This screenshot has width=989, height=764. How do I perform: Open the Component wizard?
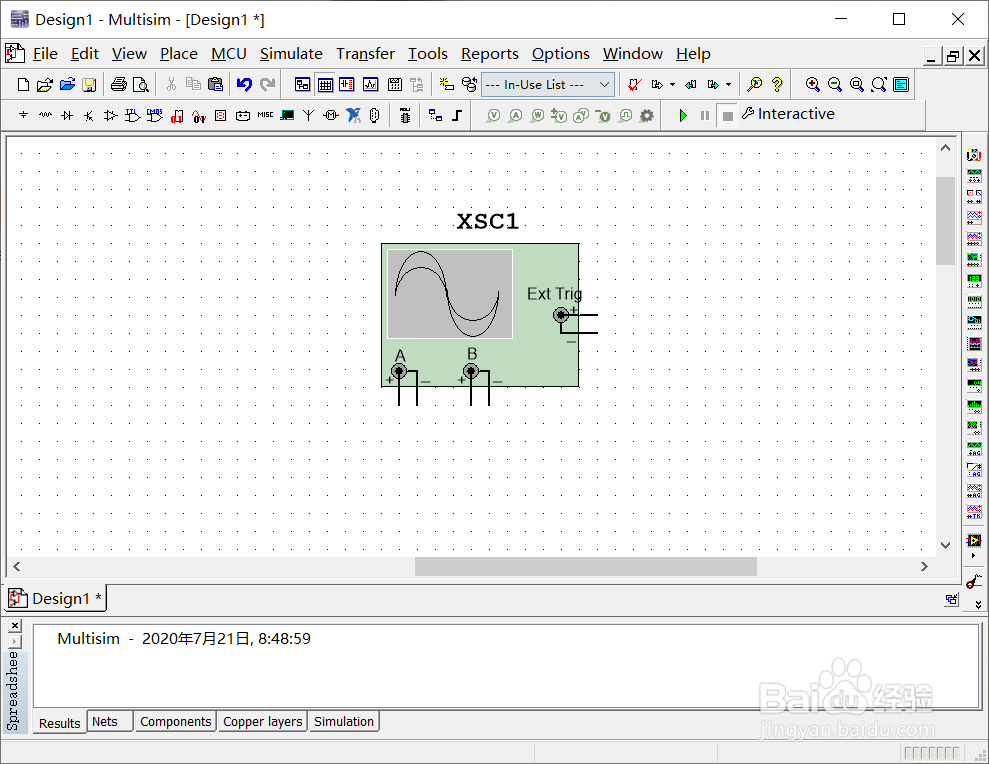coord(447,85)
